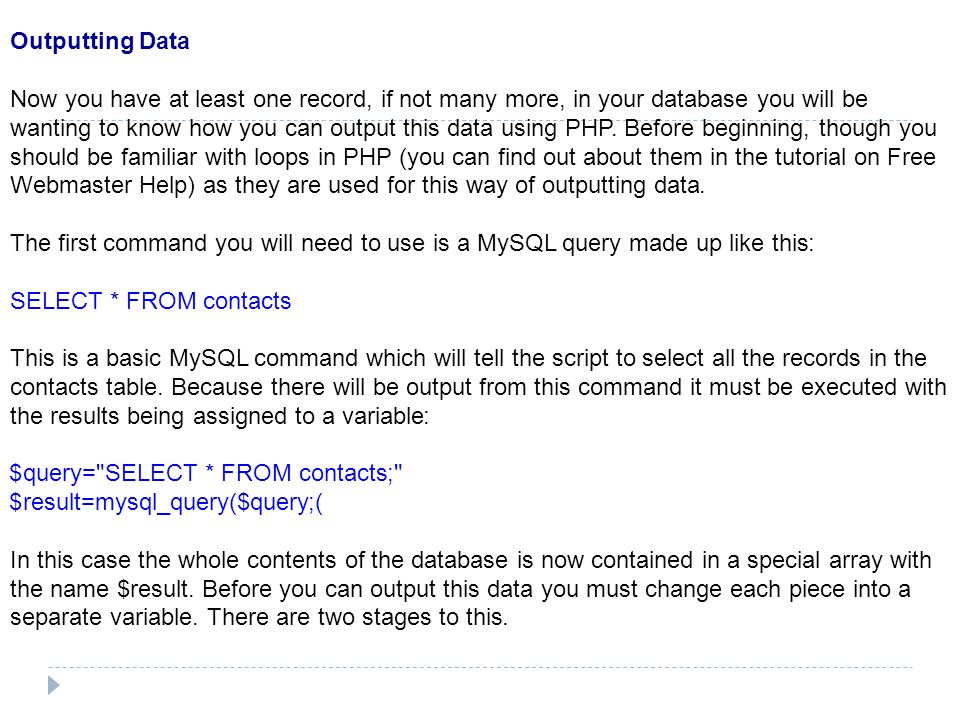Click the phrase contacts table

[86, 387]
